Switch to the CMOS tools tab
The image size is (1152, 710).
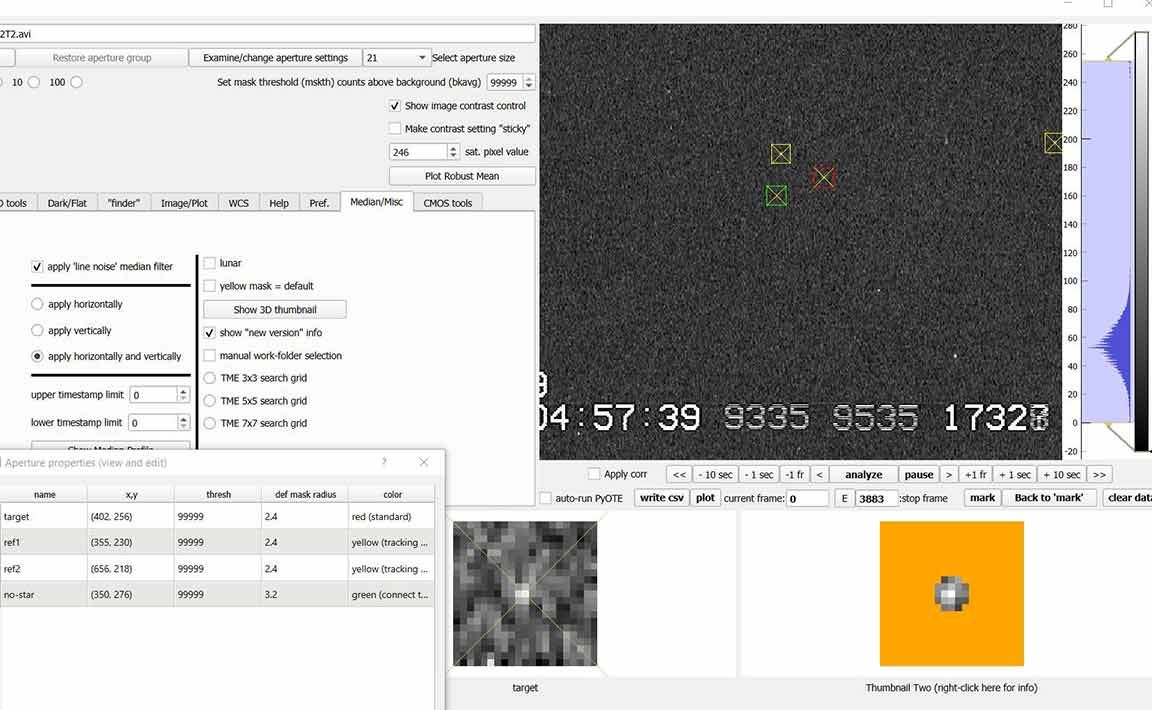pos(447,203)
